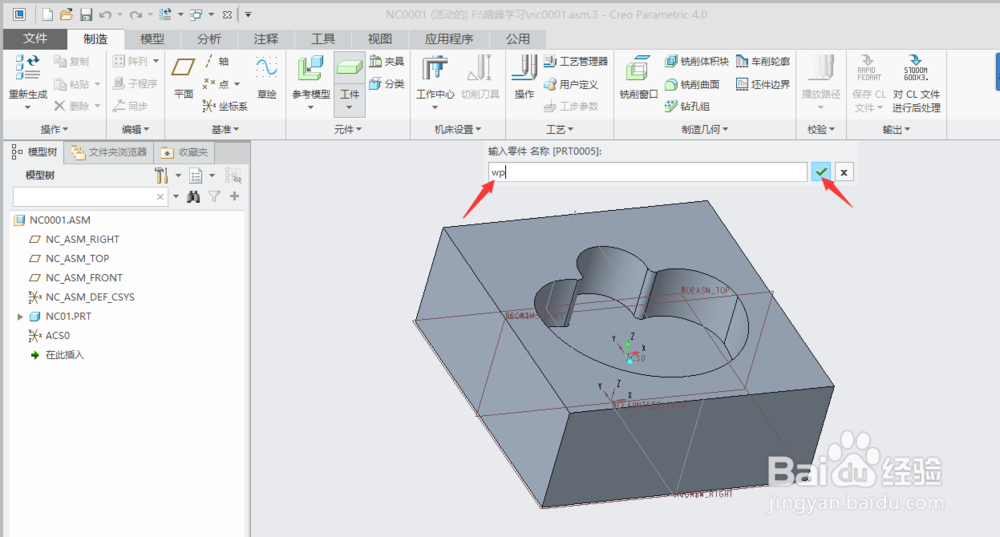The height and width of the screenshot is (537, 1000).
Task: Click the Open folder icon
Action: [66, 14]
